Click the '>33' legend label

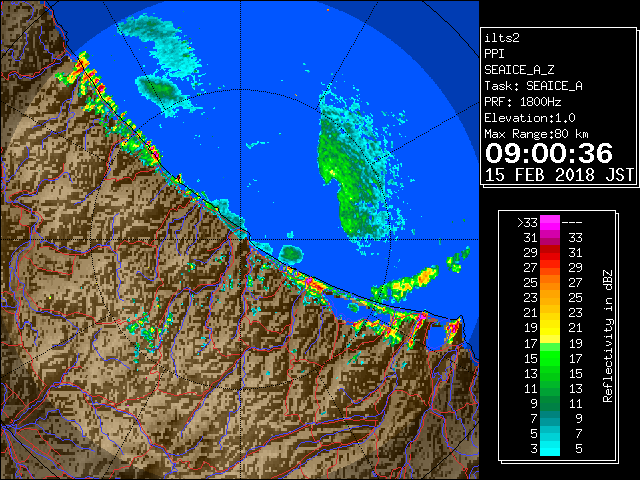tap(527, 223)
